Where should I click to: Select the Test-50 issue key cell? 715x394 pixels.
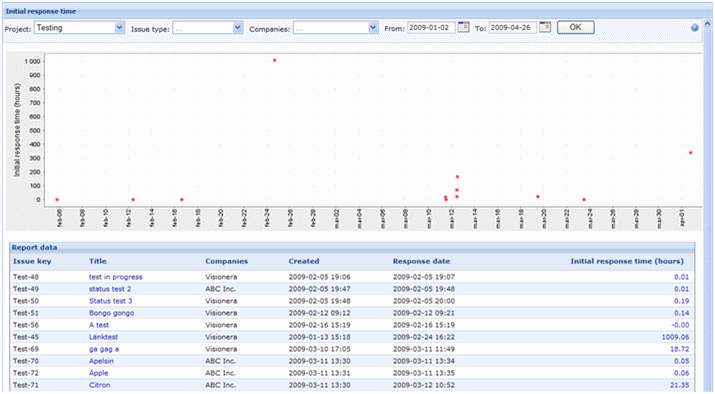coord(26,301)
